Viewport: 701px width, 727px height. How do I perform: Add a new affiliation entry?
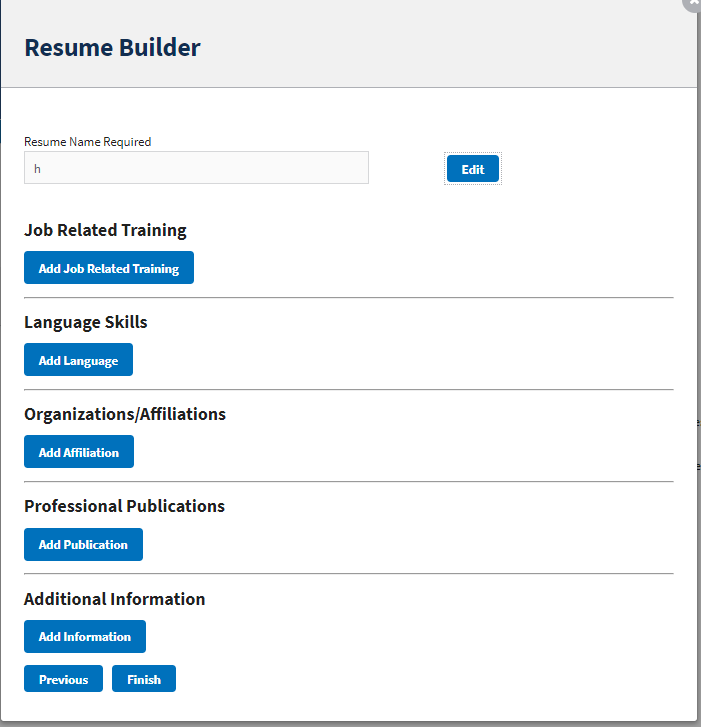click(79, 452)
